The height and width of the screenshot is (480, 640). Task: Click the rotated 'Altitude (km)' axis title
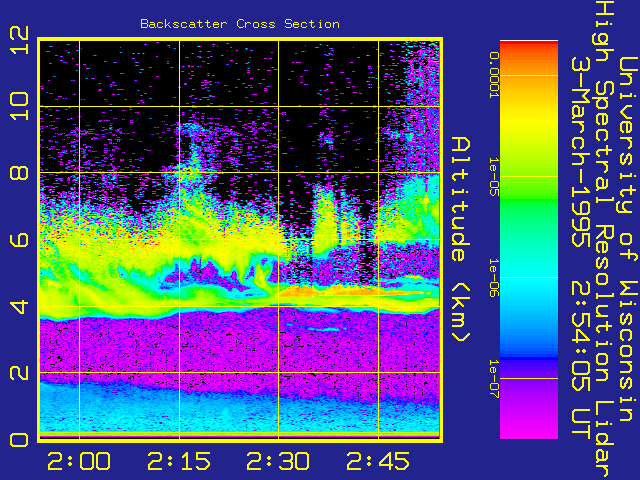coord(461,240)
